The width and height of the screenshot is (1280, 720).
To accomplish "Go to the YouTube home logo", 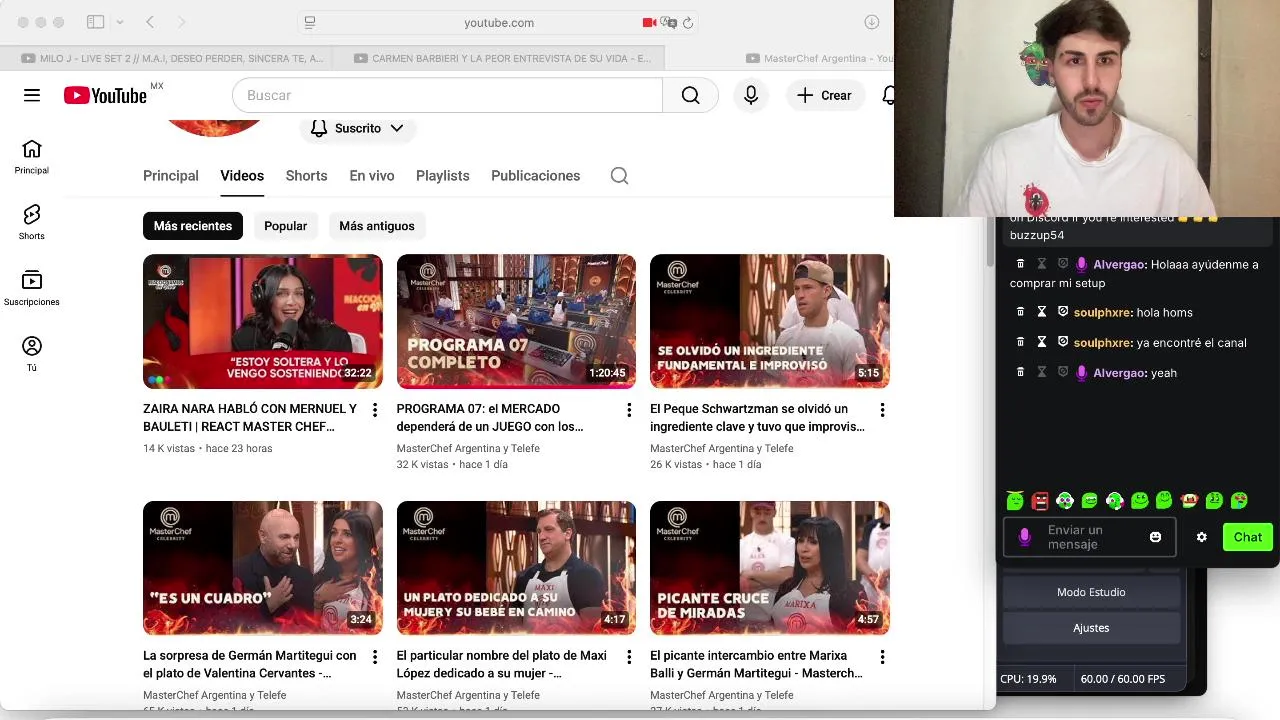I will tap(105, 95).
